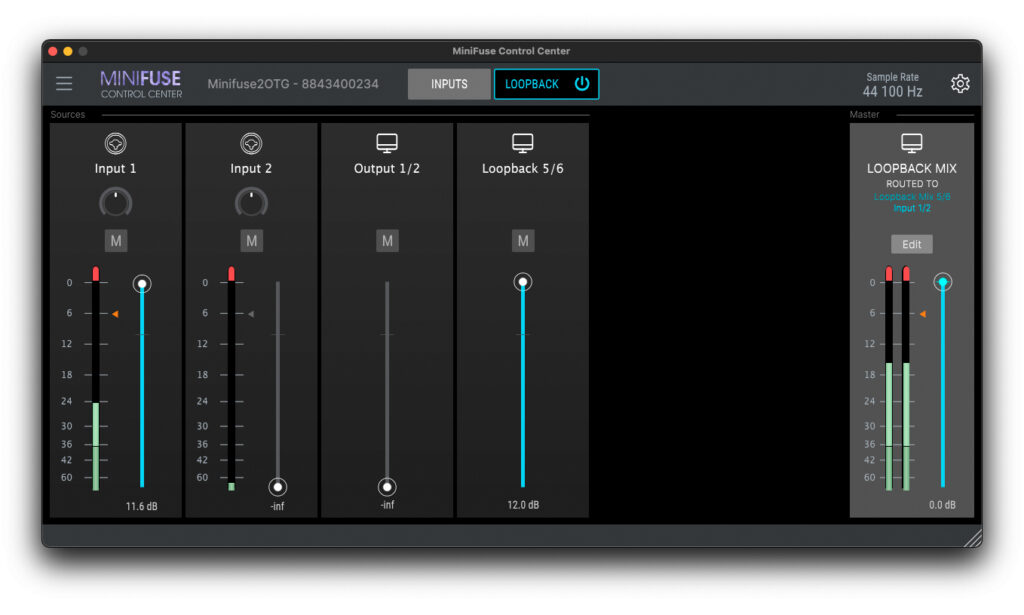Viewport: 1024px width, 615px height.
Task: Mute the Loopback 5/6 channel
Action: coord(522,240)
